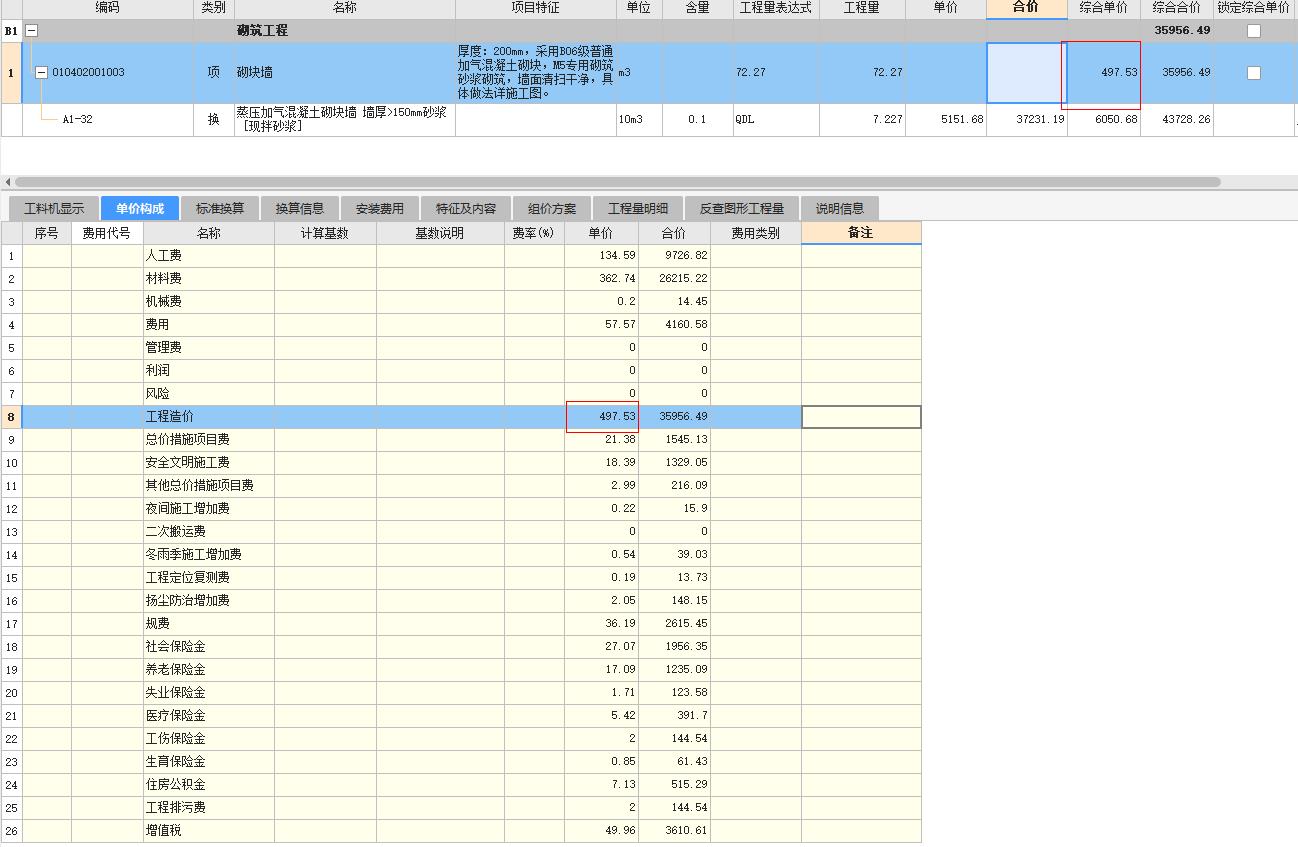Open the 特征及内容 tab
This screenshot has width=1298, height=847.
(x=466, y=209)
